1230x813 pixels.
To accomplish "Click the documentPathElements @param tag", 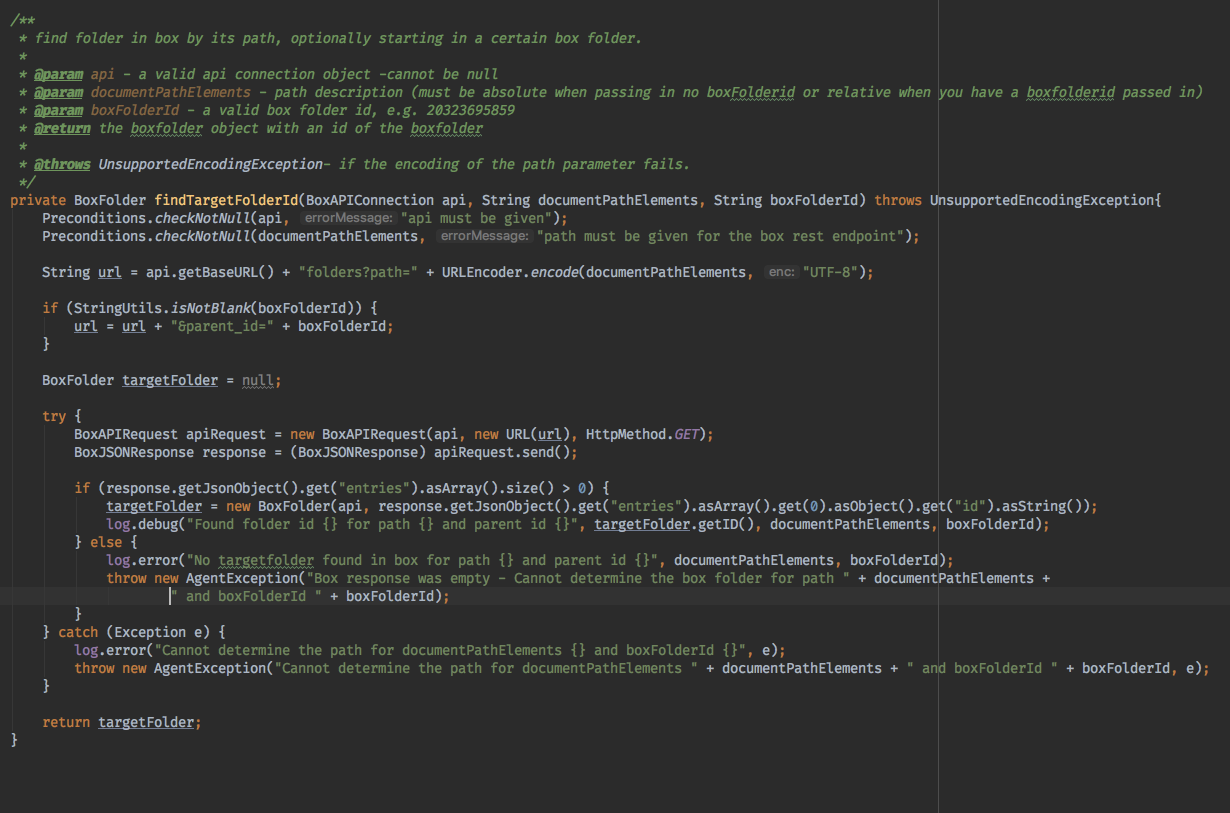I will [58, 91].
